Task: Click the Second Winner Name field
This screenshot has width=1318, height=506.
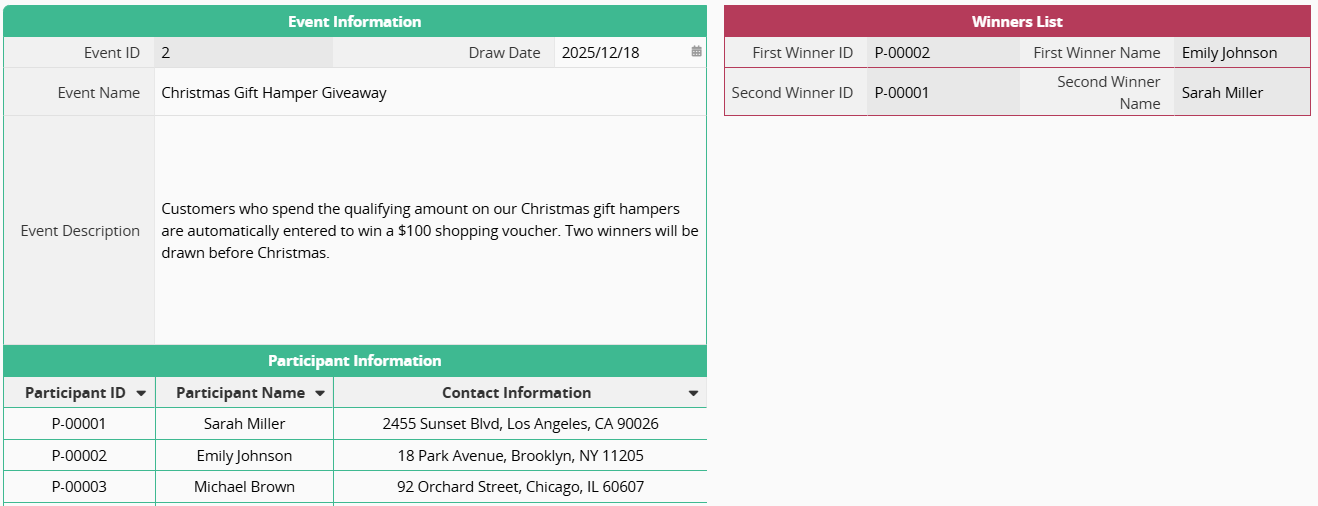Action: (1241, 93)
